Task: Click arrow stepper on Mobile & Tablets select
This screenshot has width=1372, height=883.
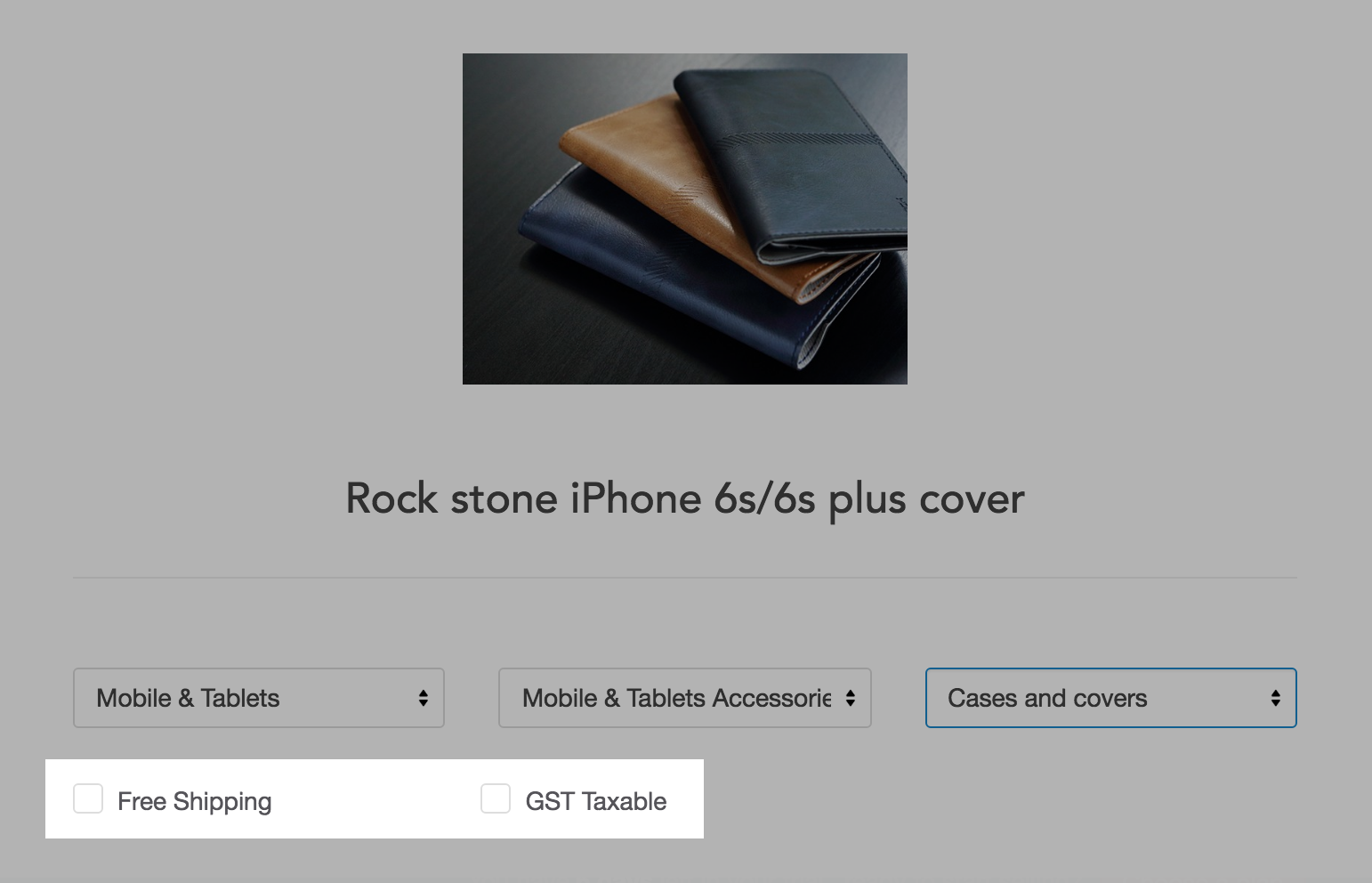Action: 424,699
